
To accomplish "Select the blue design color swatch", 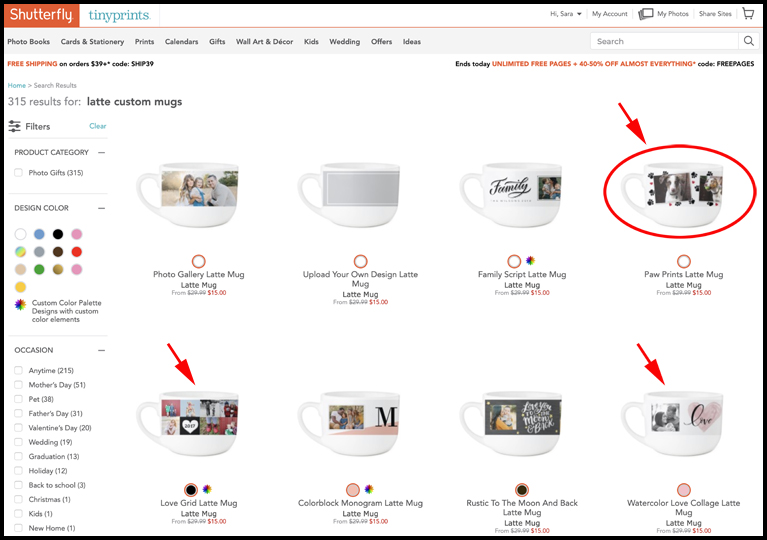I will 39,234.
